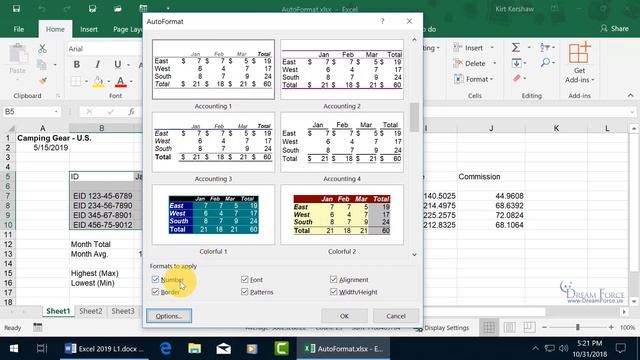Switch to Sheet3 tab
Screen dimensions: 640x360
pos(123,311)
